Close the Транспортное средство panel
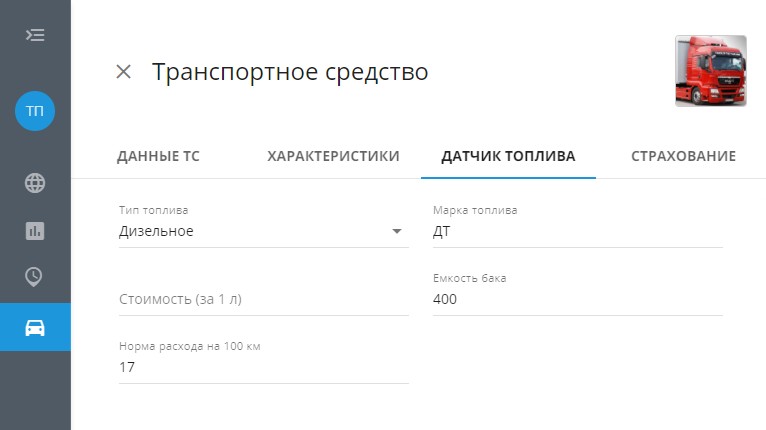 click(124, 72)
